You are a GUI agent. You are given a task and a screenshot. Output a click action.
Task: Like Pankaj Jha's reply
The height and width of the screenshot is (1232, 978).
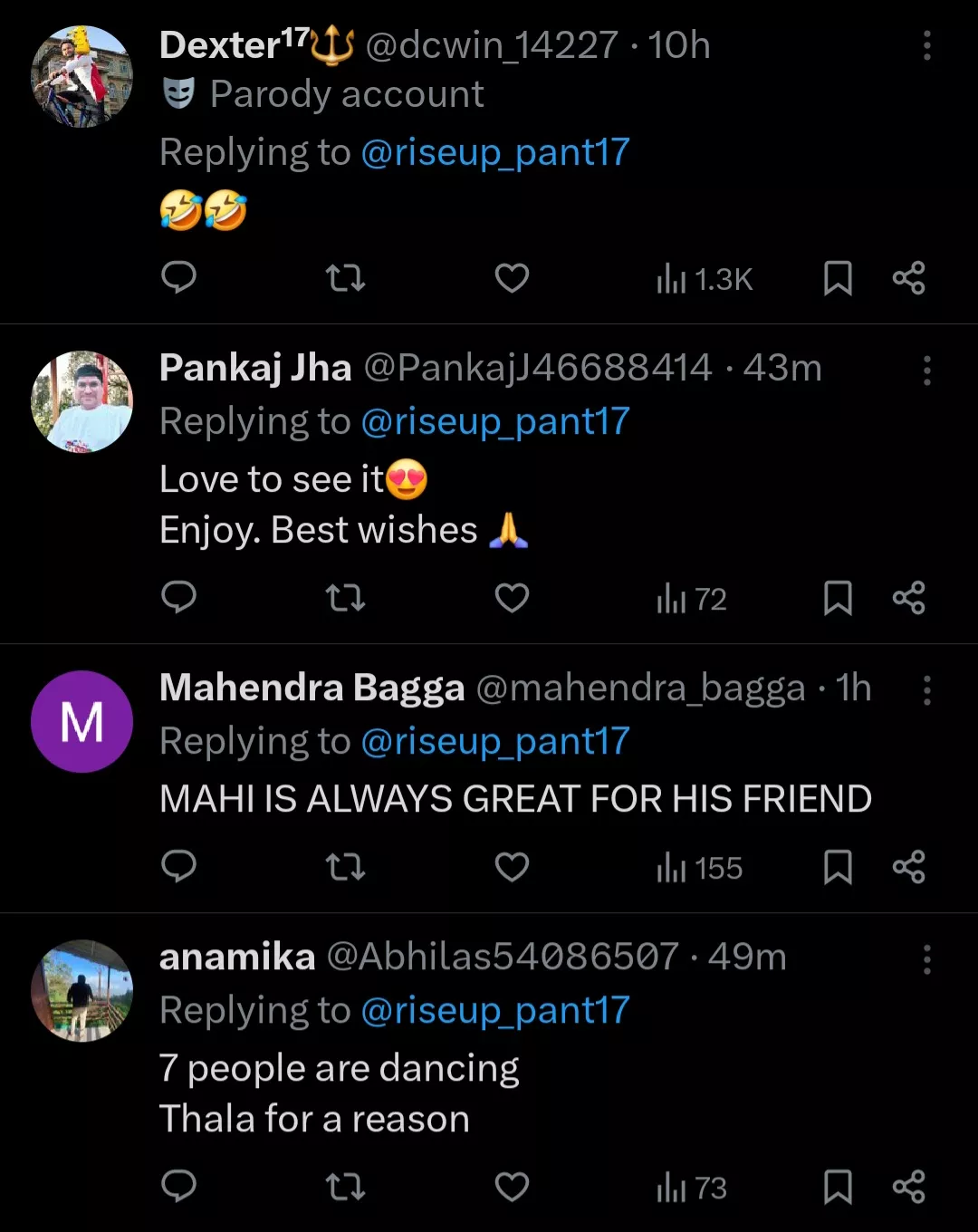[512, 598]
